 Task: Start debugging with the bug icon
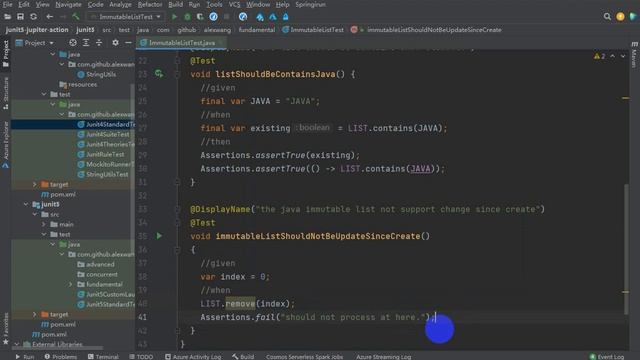coord(187,17)
